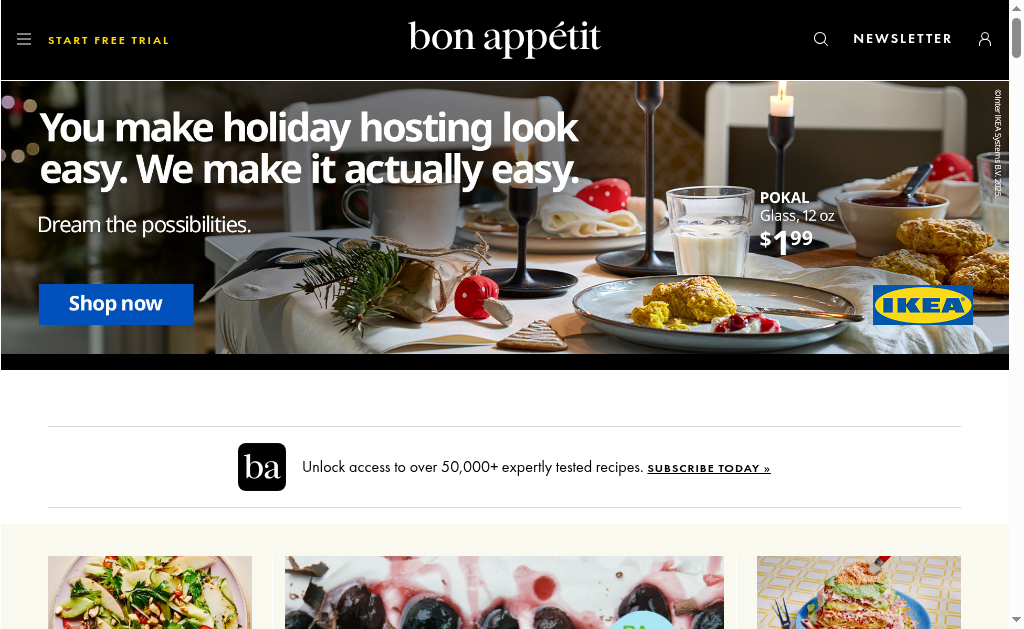Click the unlock 50,000+ recipes text

(x=473, y=468)
